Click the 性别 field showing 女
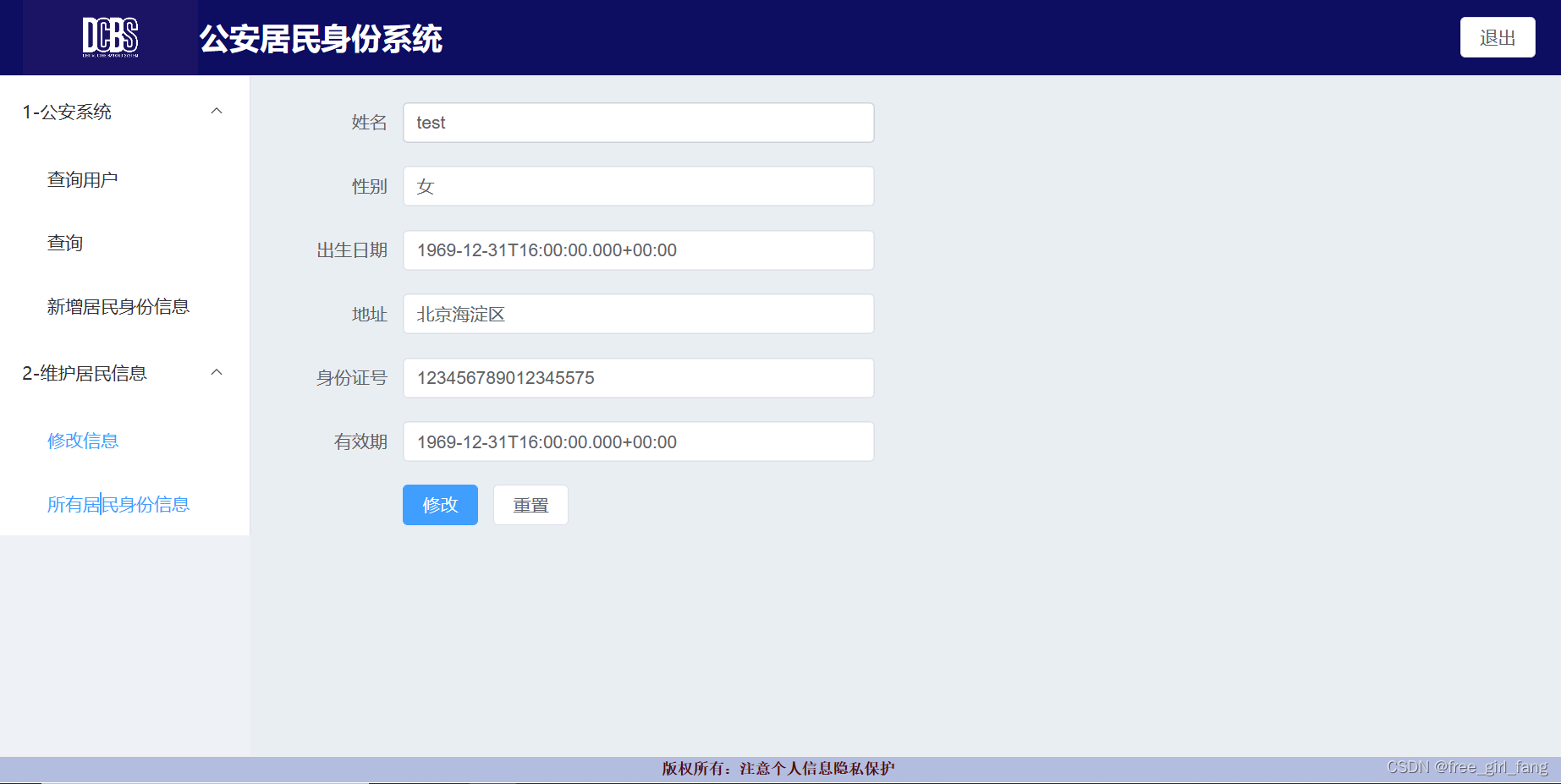1561x784 pixels. pos(638,186)
